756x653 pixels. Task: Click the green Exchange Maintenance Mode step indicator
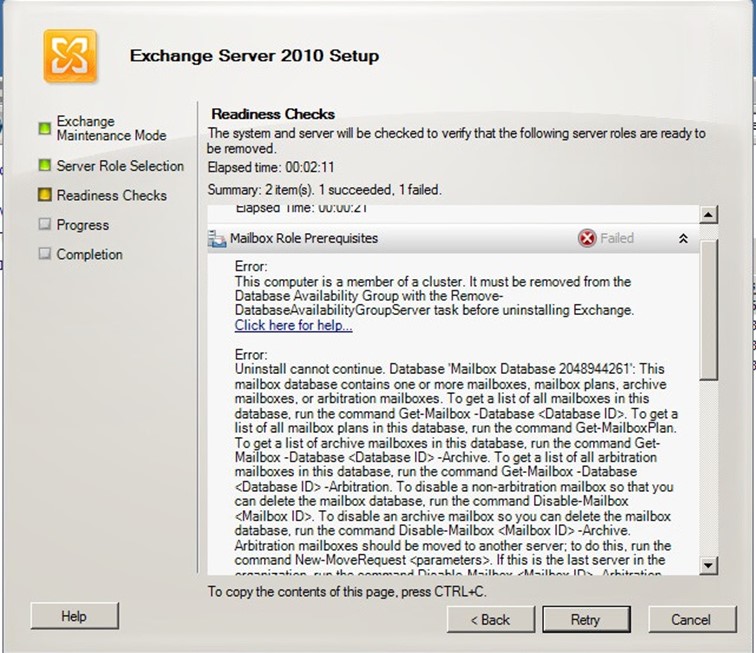click(44, 128)
